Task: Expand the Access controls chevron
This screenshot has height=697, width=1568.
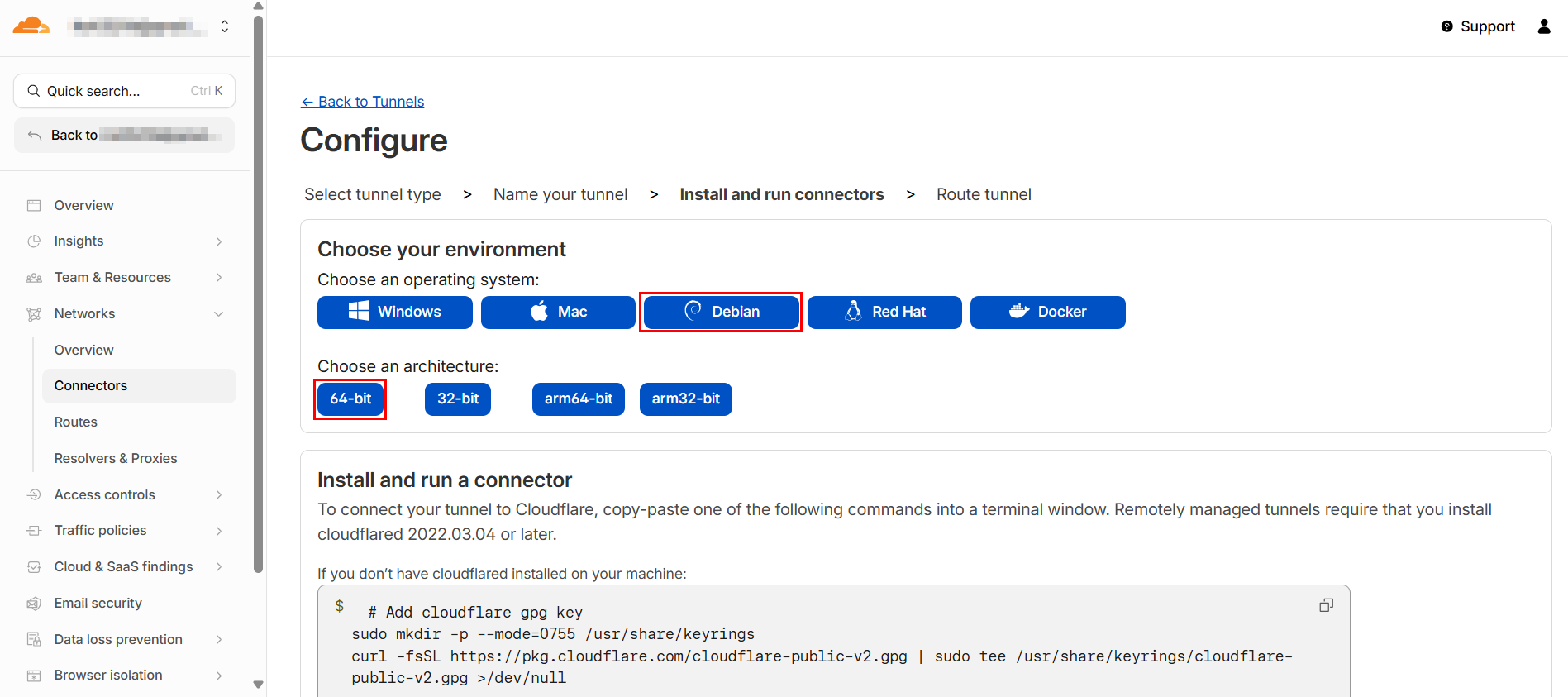Action: point(219,494)
